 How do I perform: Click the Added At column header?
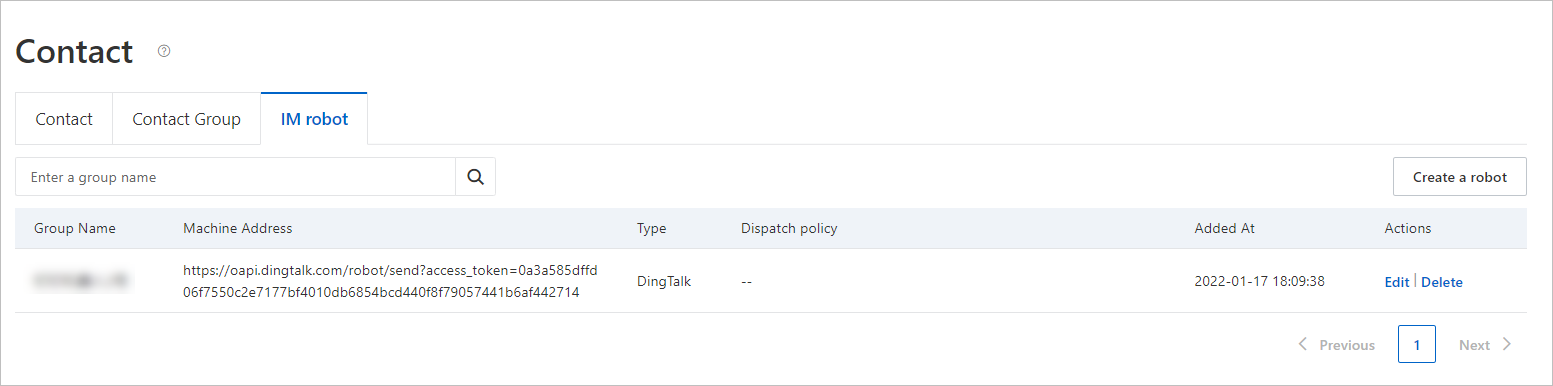point(1224,228)
